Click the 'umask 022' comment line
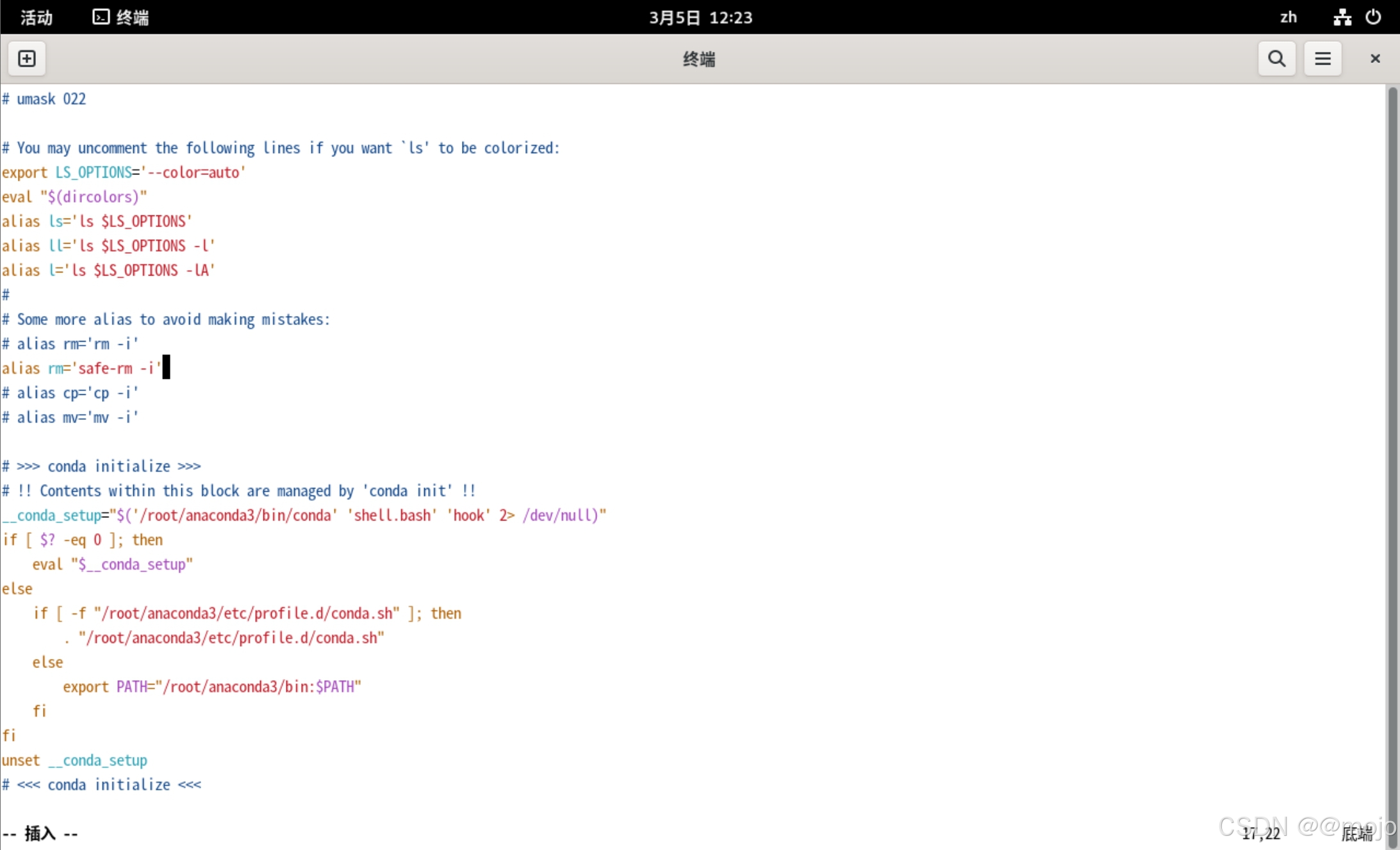This screenshot has width=1400, height=850. pyautogui.click(x=45, y=99)
